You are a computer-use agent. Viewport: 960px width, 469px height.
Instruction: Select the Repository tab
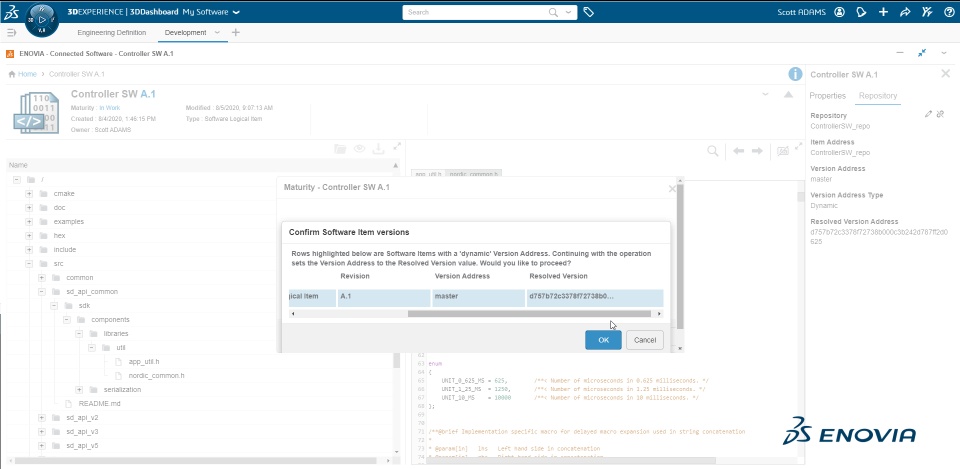point(878,96)
